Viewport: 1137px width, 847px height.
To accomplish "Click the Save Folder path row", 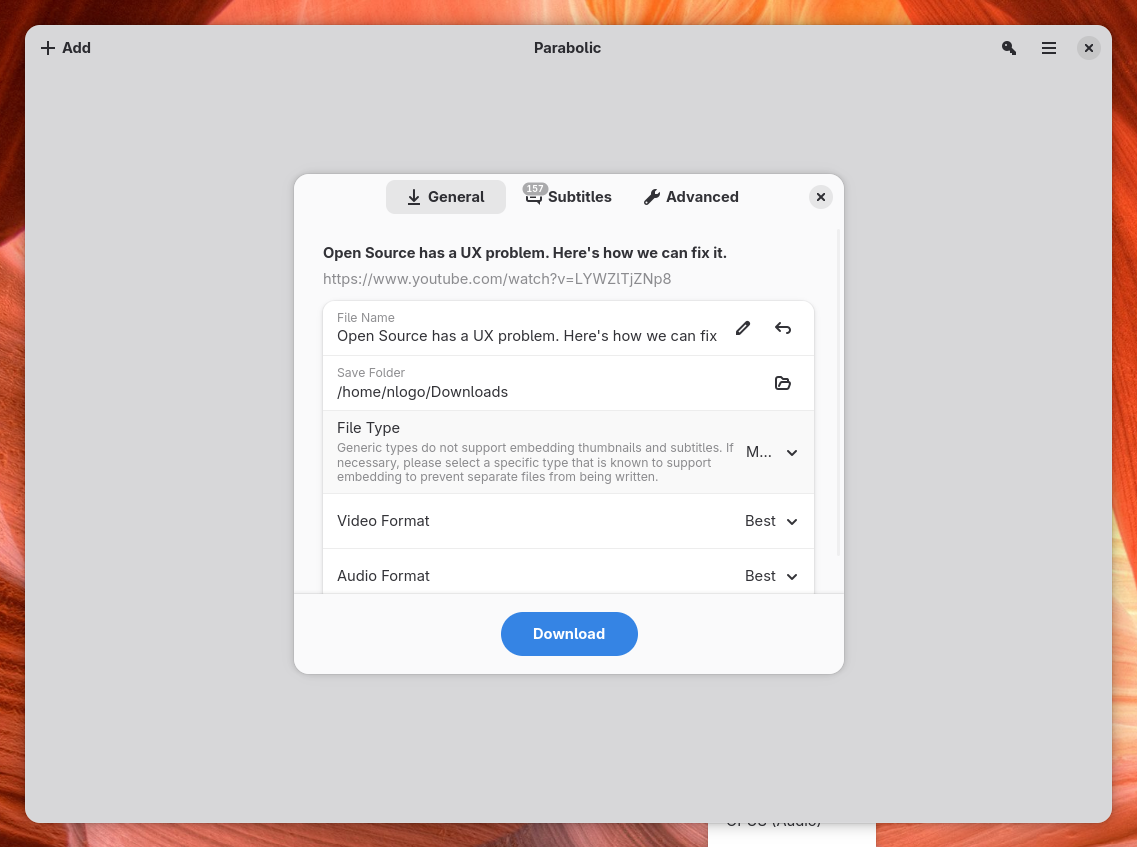I will [568, 383].
